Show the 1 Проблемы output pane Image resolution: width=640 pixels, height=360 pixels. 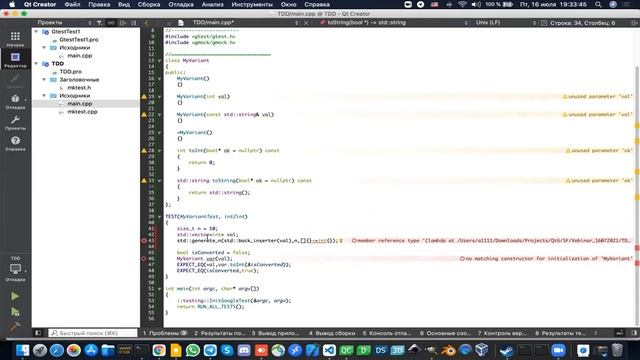click(165, 333)
